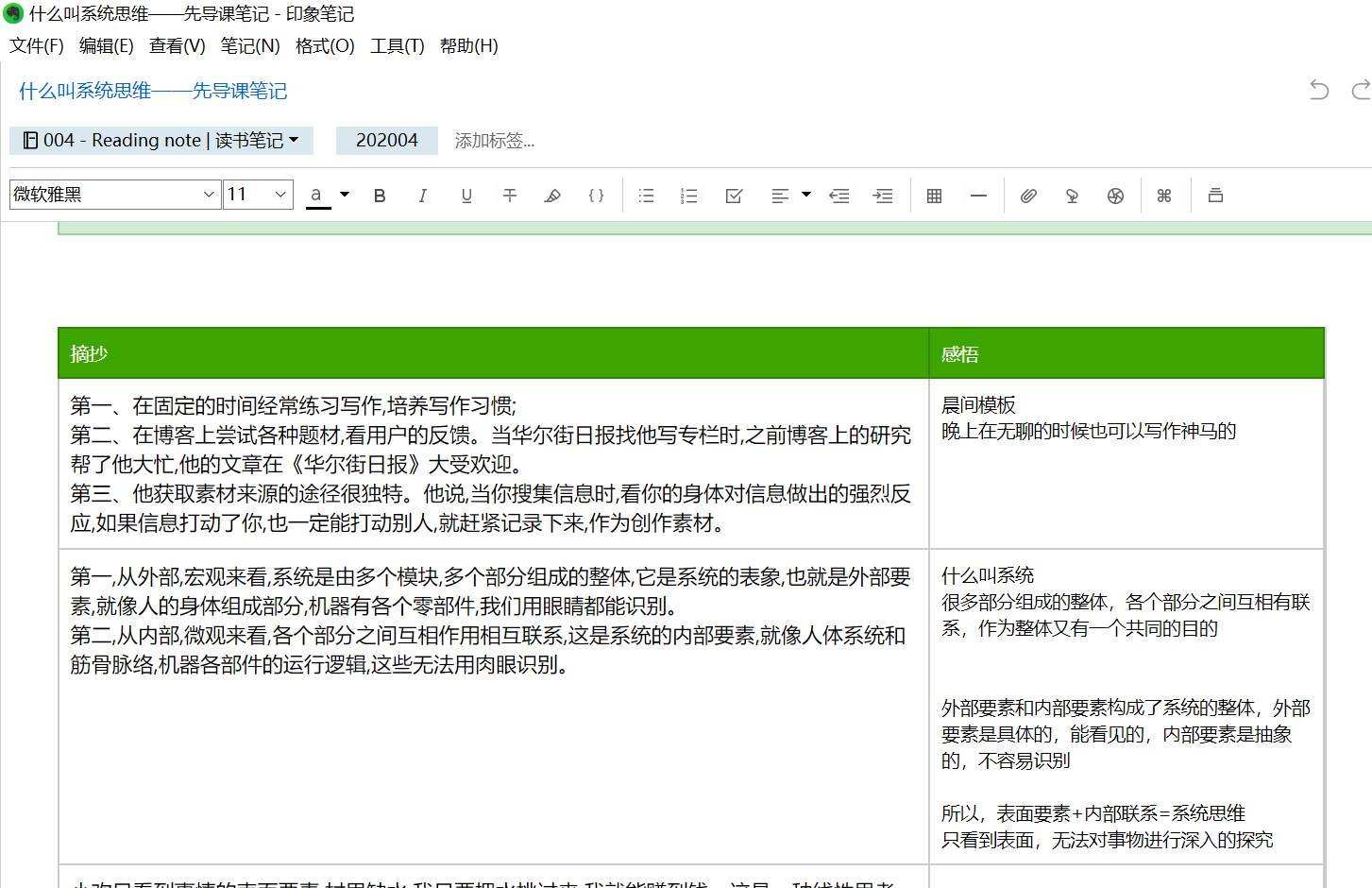Viewport: 1372px width, 888px height.
Task: Apply strikethrough to text
Action: 510,196
